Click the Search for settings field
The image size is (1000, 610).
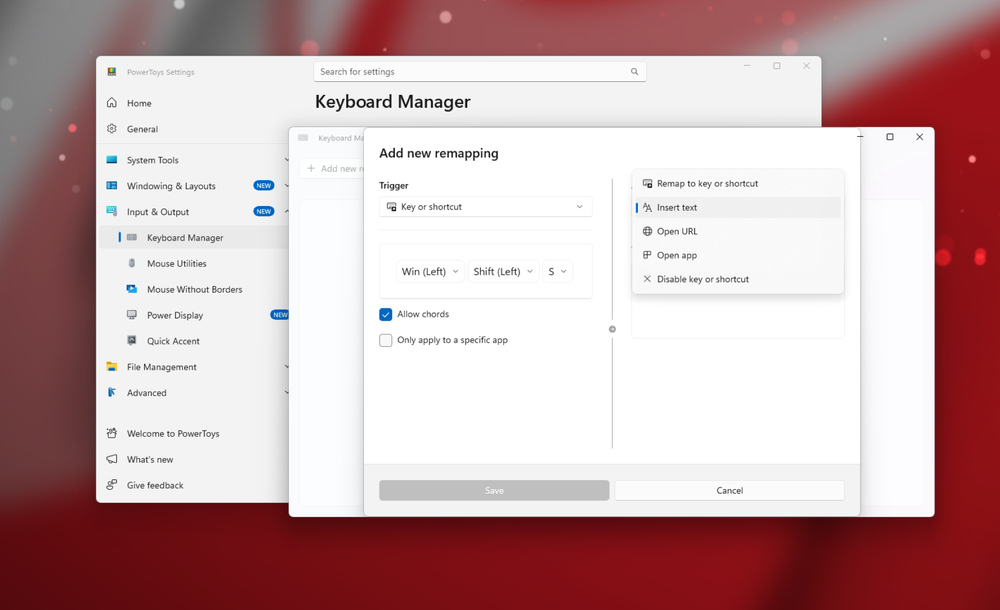480,71
